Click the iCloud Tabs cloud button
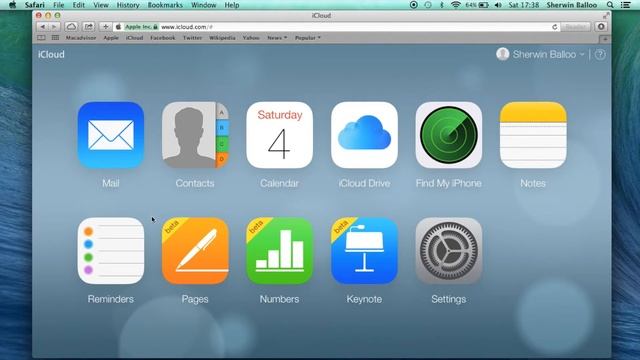 point(71,27)
